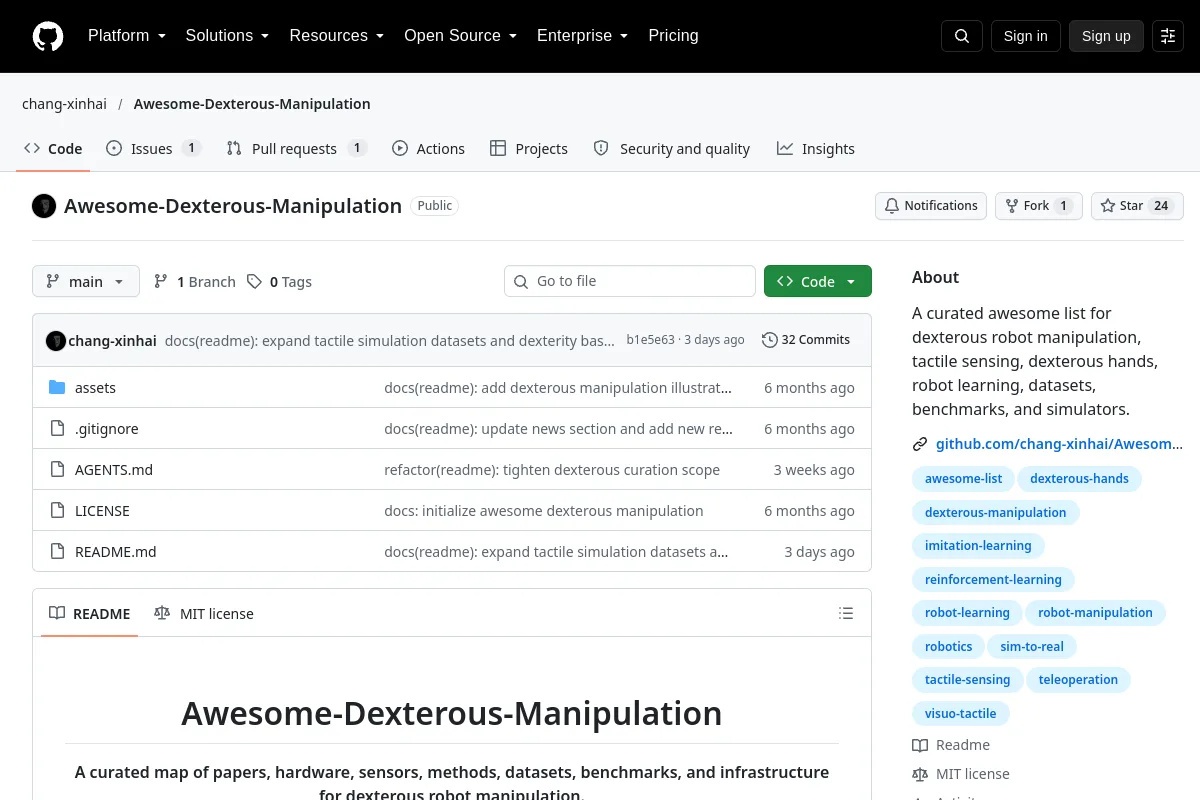Select the awesome-list topic tag
The image size is (1200, 800).
coord(963,479)
